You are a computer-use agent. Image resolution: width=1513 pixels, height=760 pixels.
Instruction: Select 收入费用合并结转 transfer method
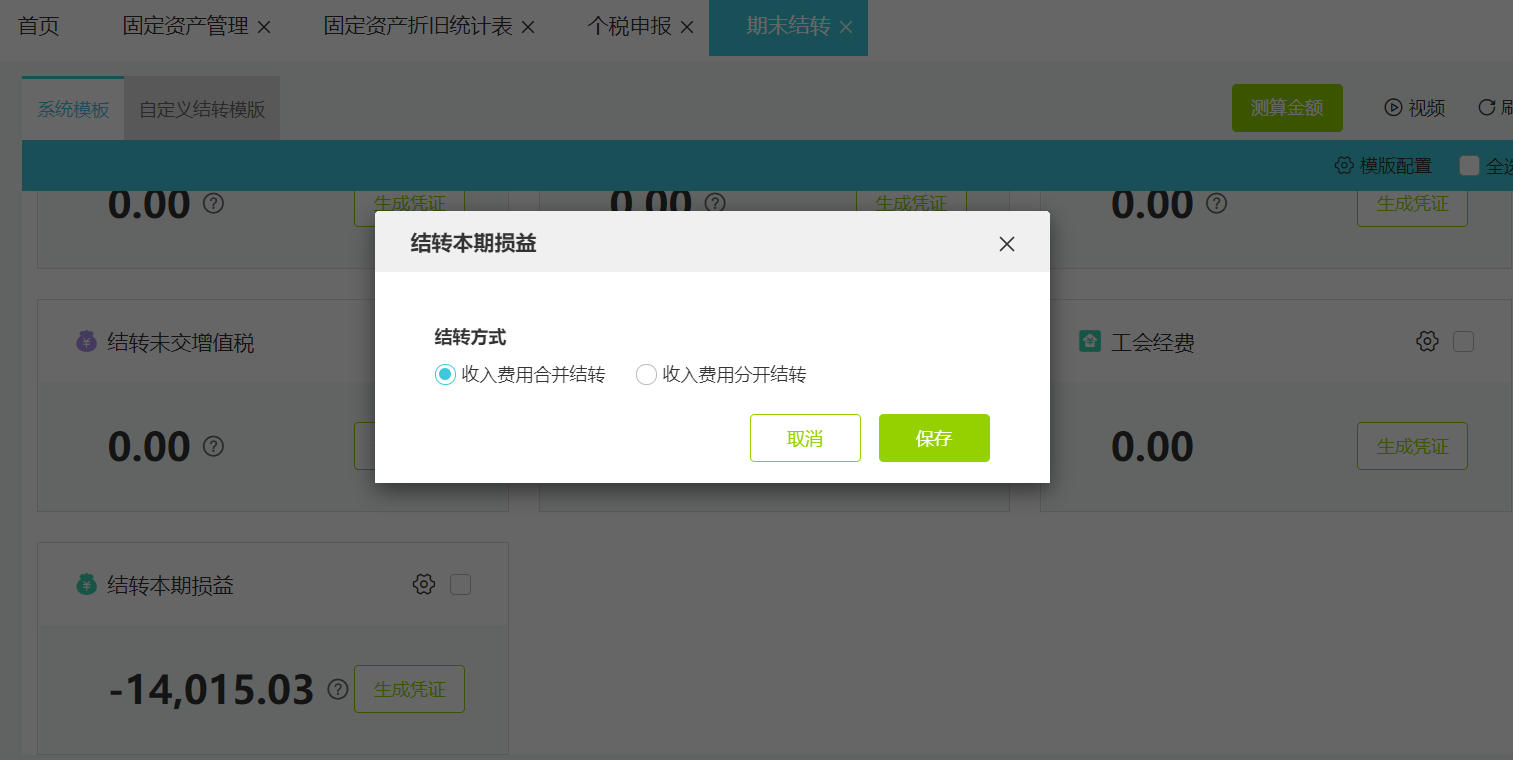[444, 374]
